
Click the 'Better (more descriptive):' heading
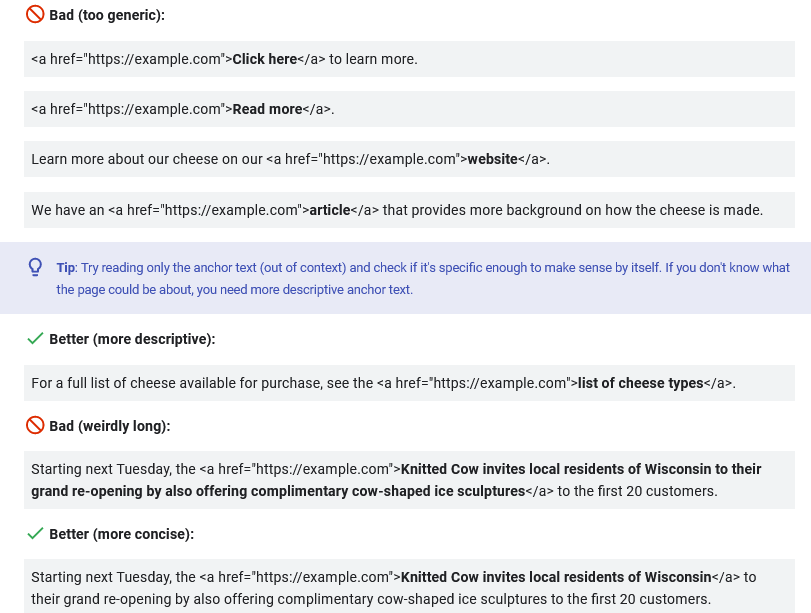(132, 339)
